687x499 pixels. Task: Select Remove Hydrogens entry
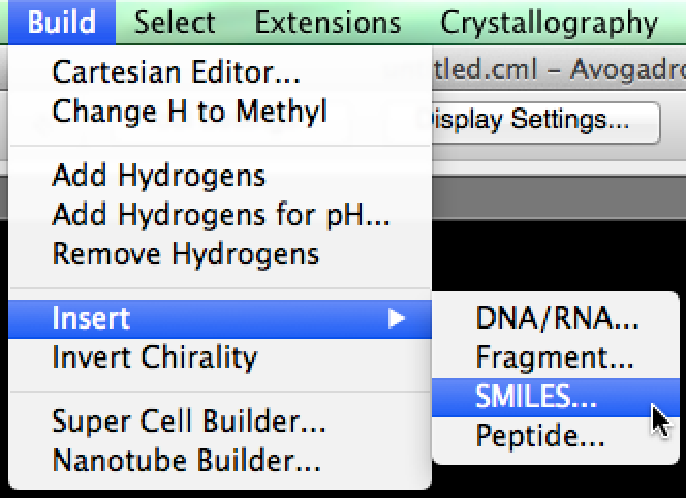pyautogui.click(x=186, y=253)
